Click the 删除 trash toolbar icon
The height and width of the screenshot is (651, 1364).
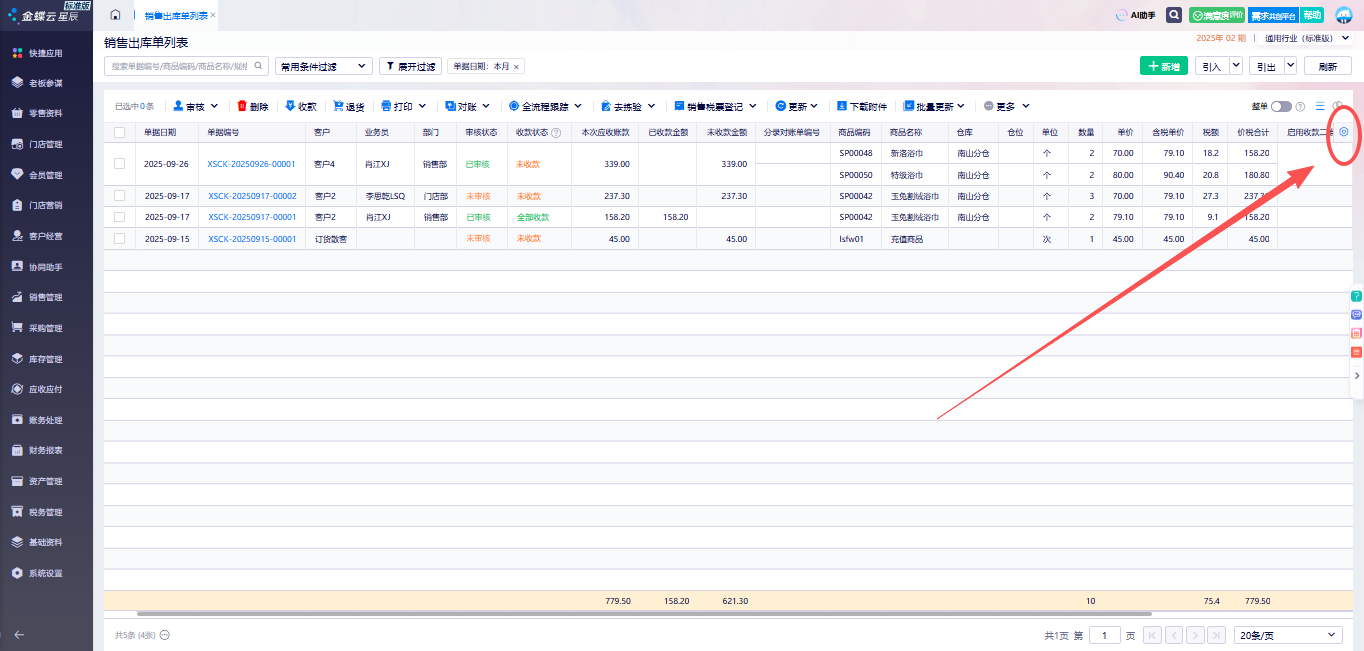252,106
